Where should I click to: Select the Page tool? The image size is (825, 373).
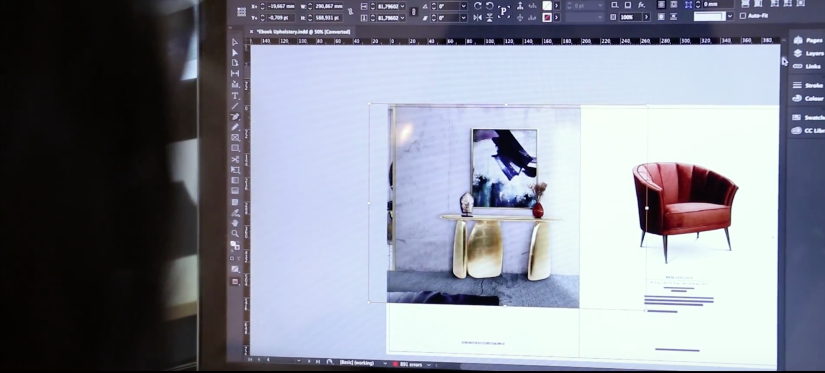tap(235, 63)
